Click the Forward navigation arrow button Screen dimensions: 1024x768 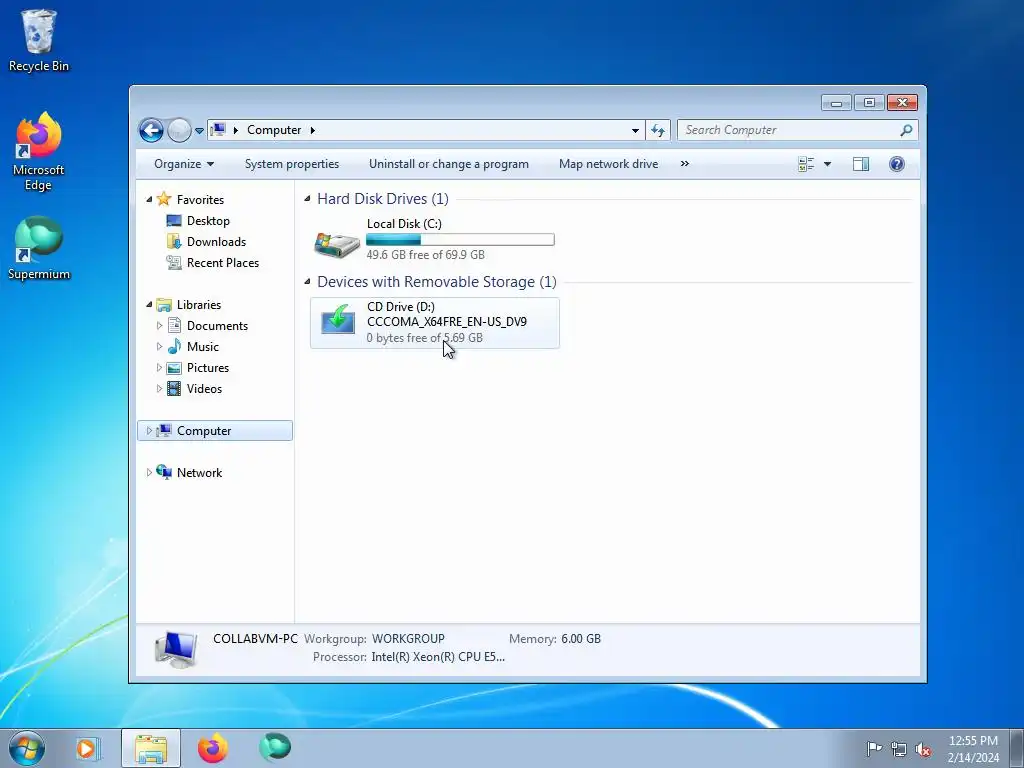coord(179,130)
